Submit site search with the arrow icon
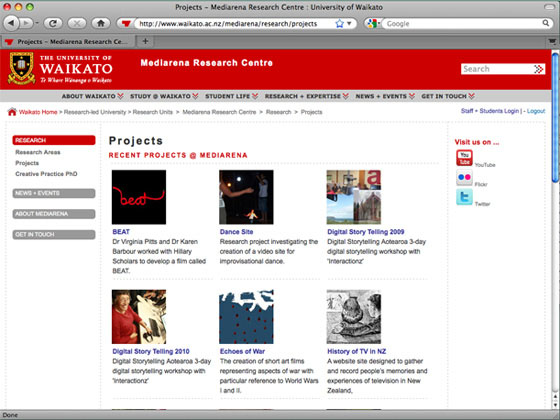Image resolution: width=560 pixels, height=420 pixels. [x=539, y=69]
